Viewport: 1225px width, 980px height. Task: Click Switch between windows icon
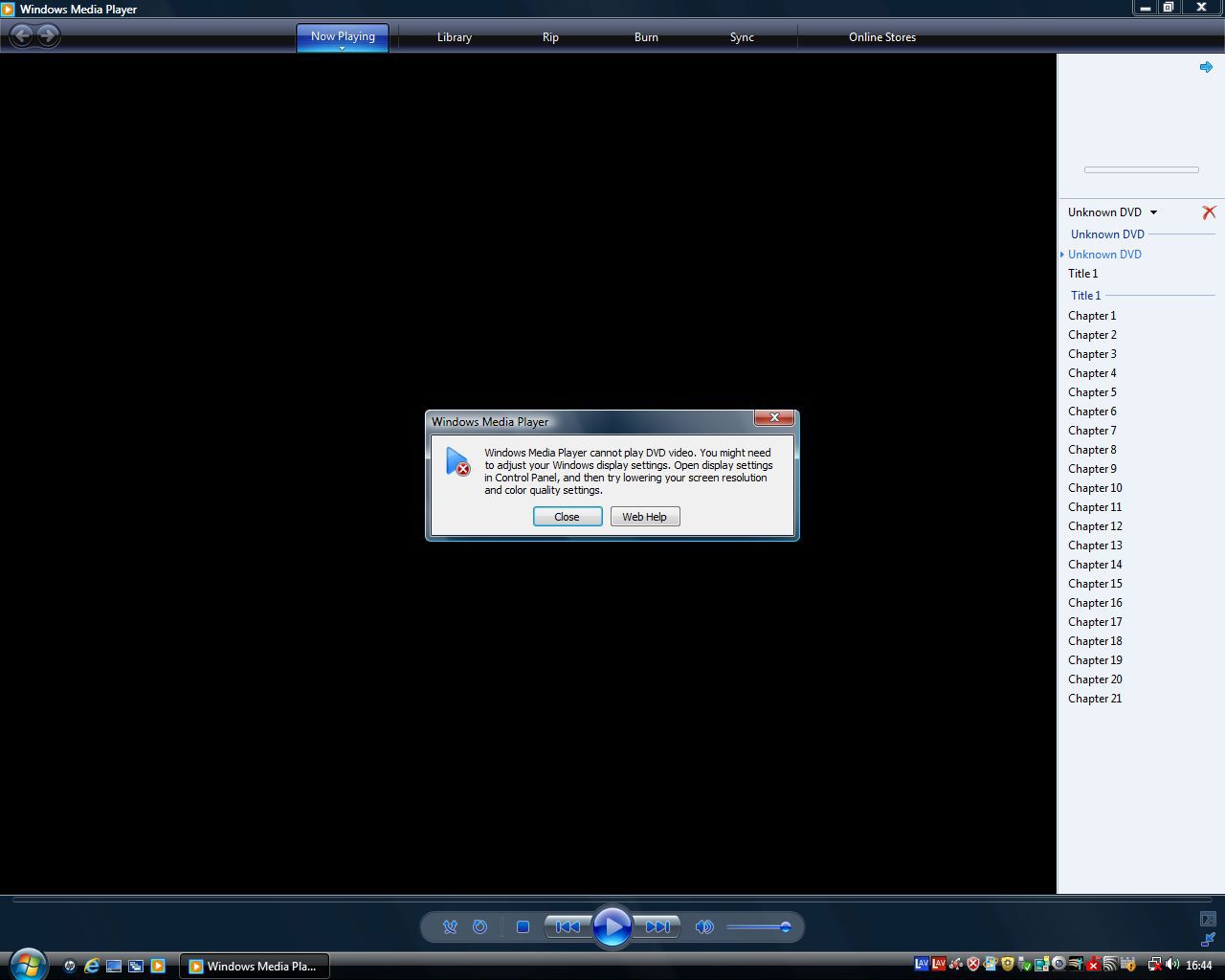[x=136, y=967]
